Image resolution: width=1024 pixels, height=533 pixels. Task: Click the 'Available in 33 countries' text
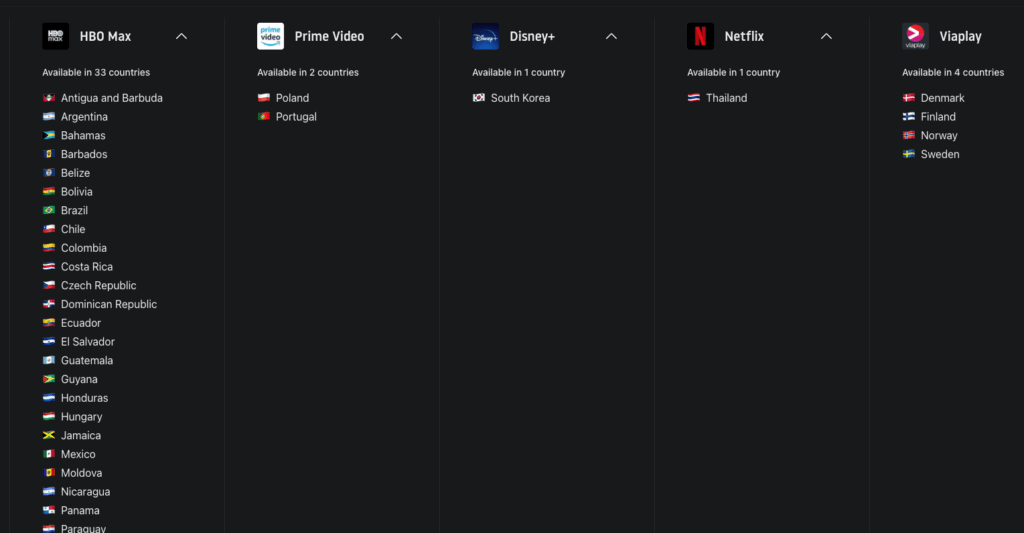point(96,73)
